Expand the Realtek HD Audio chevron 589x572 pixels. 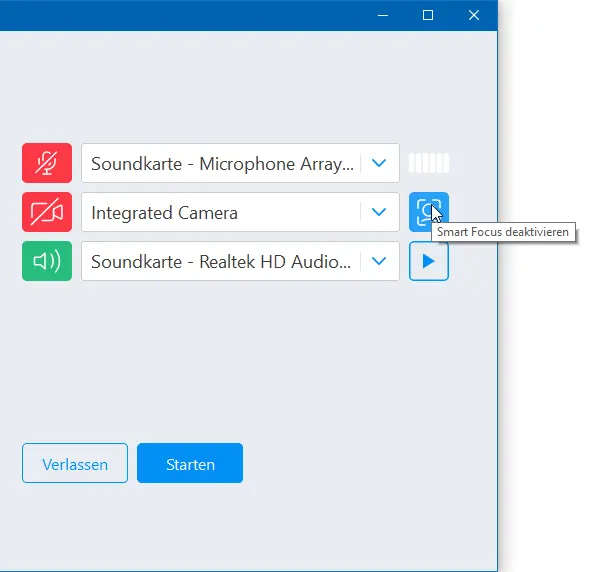tap(379, 261)
